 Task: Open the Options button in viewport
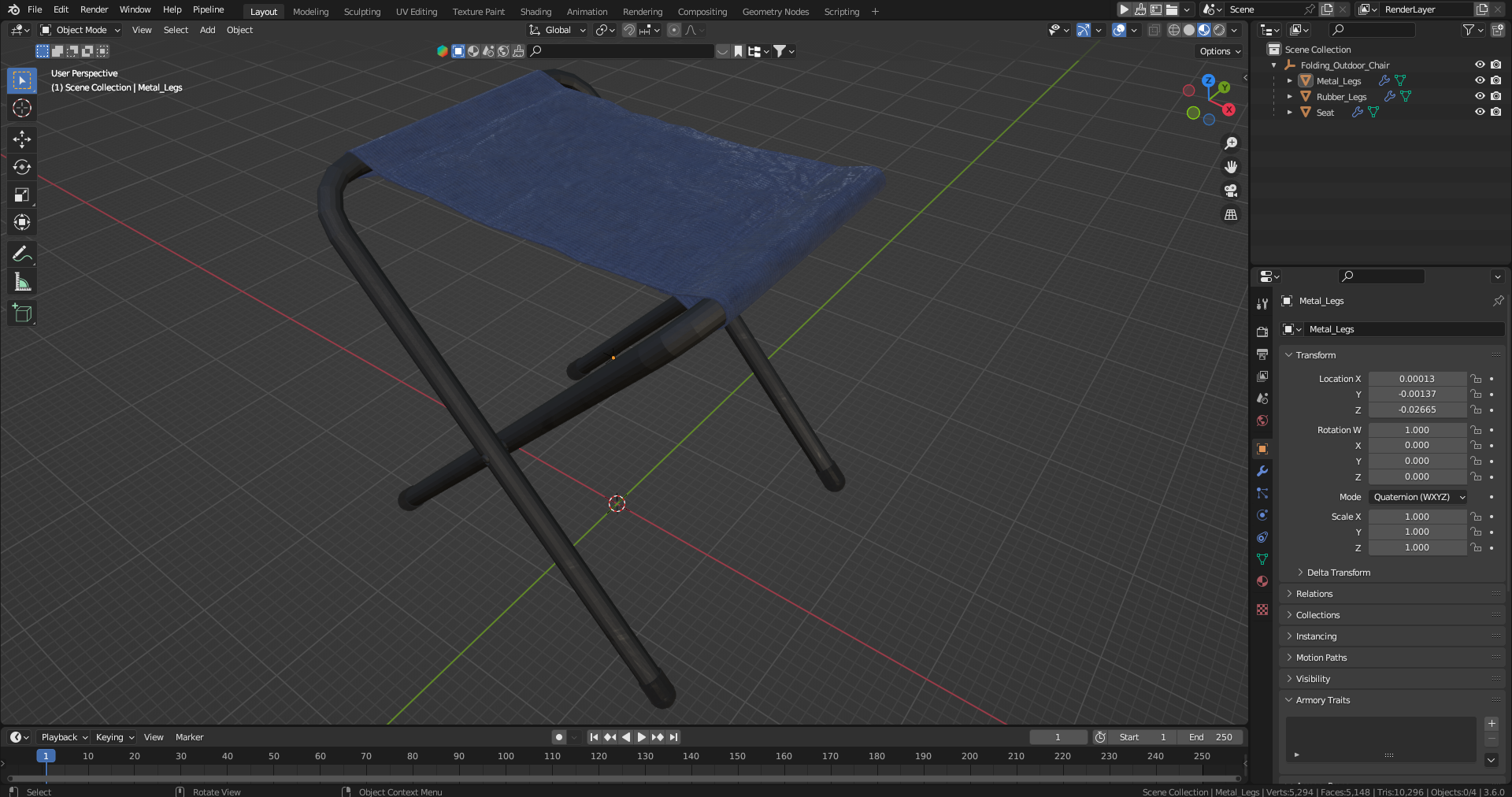click(1219, 51)
